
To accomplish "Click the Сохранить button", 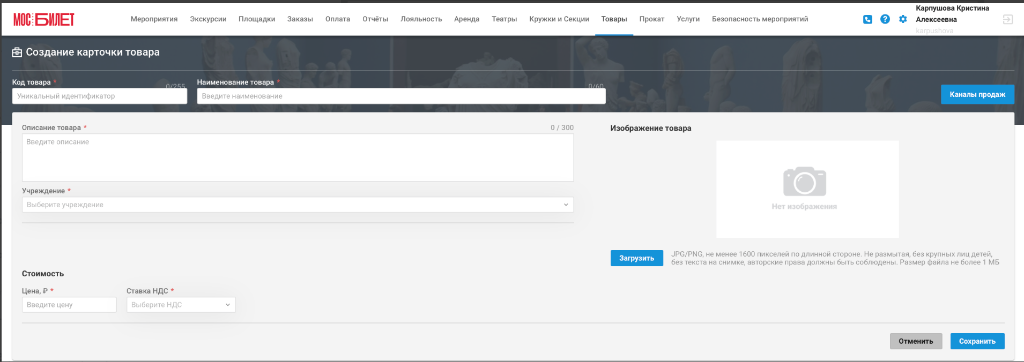I will tap(977, 341).
